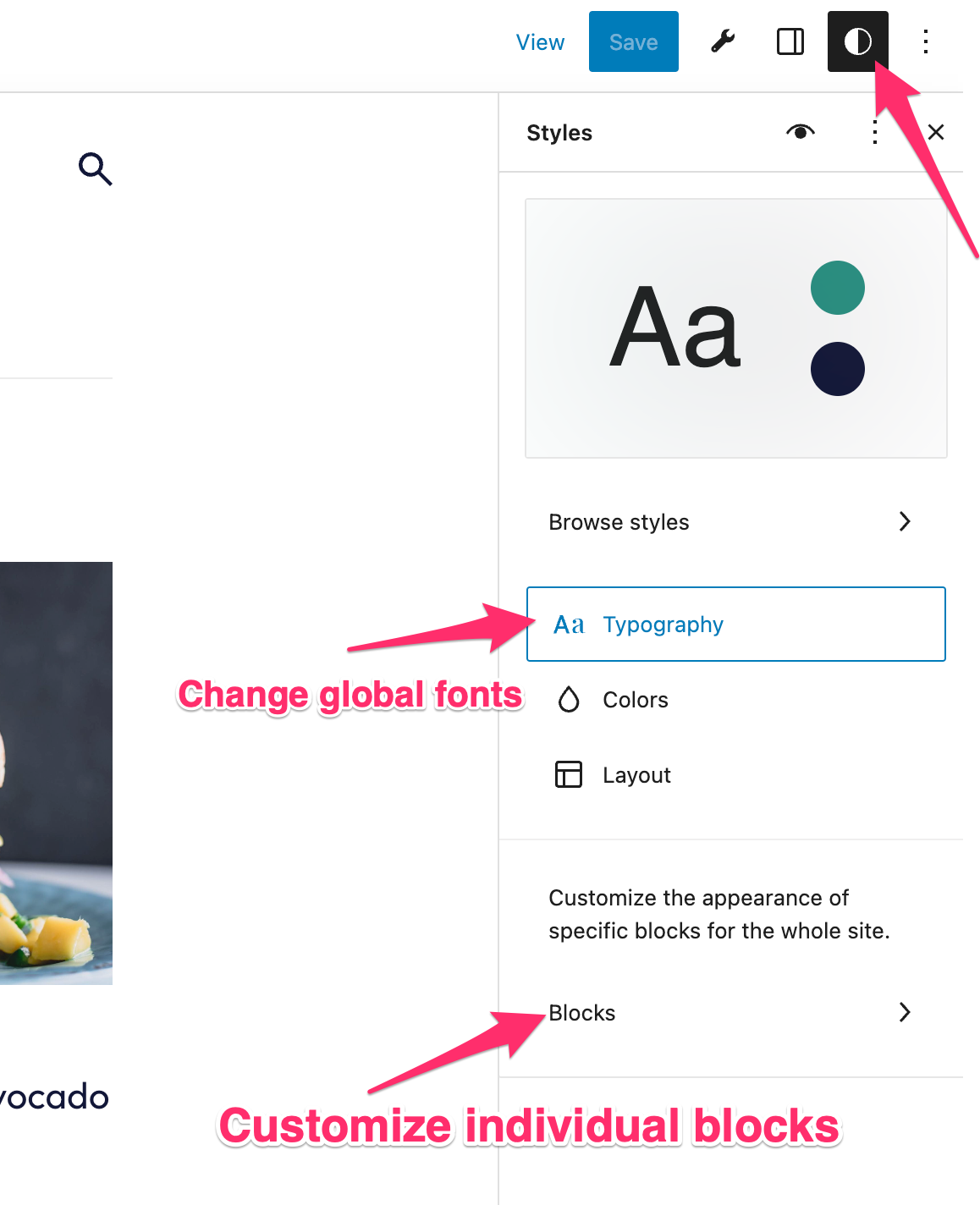Screen dimensions: 980x1205
Task: Open the Blocks customization item
Action: point(583,1013)
